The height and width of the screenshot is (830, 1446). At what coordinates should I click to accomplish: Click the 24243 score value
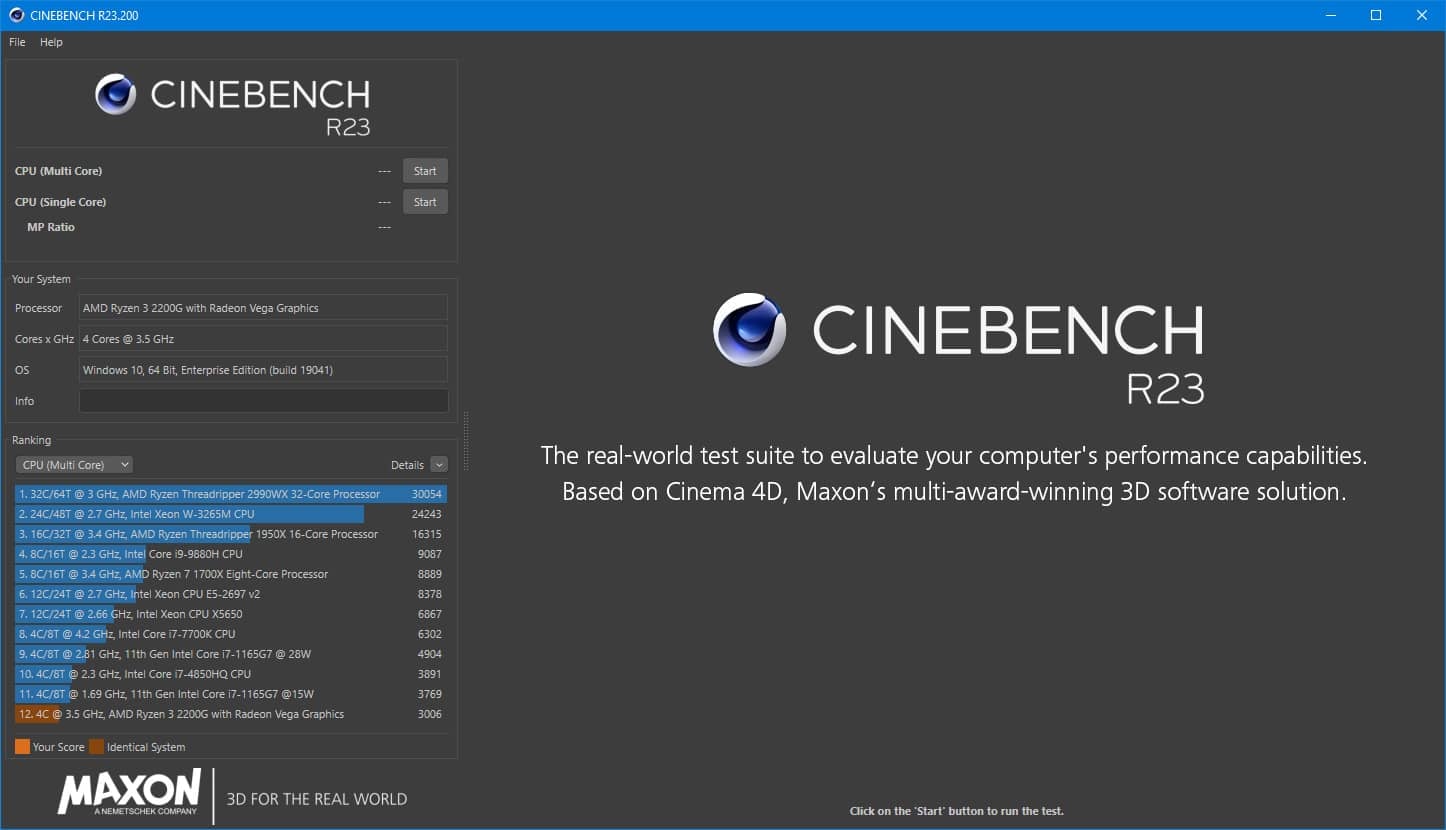(427, 514)
